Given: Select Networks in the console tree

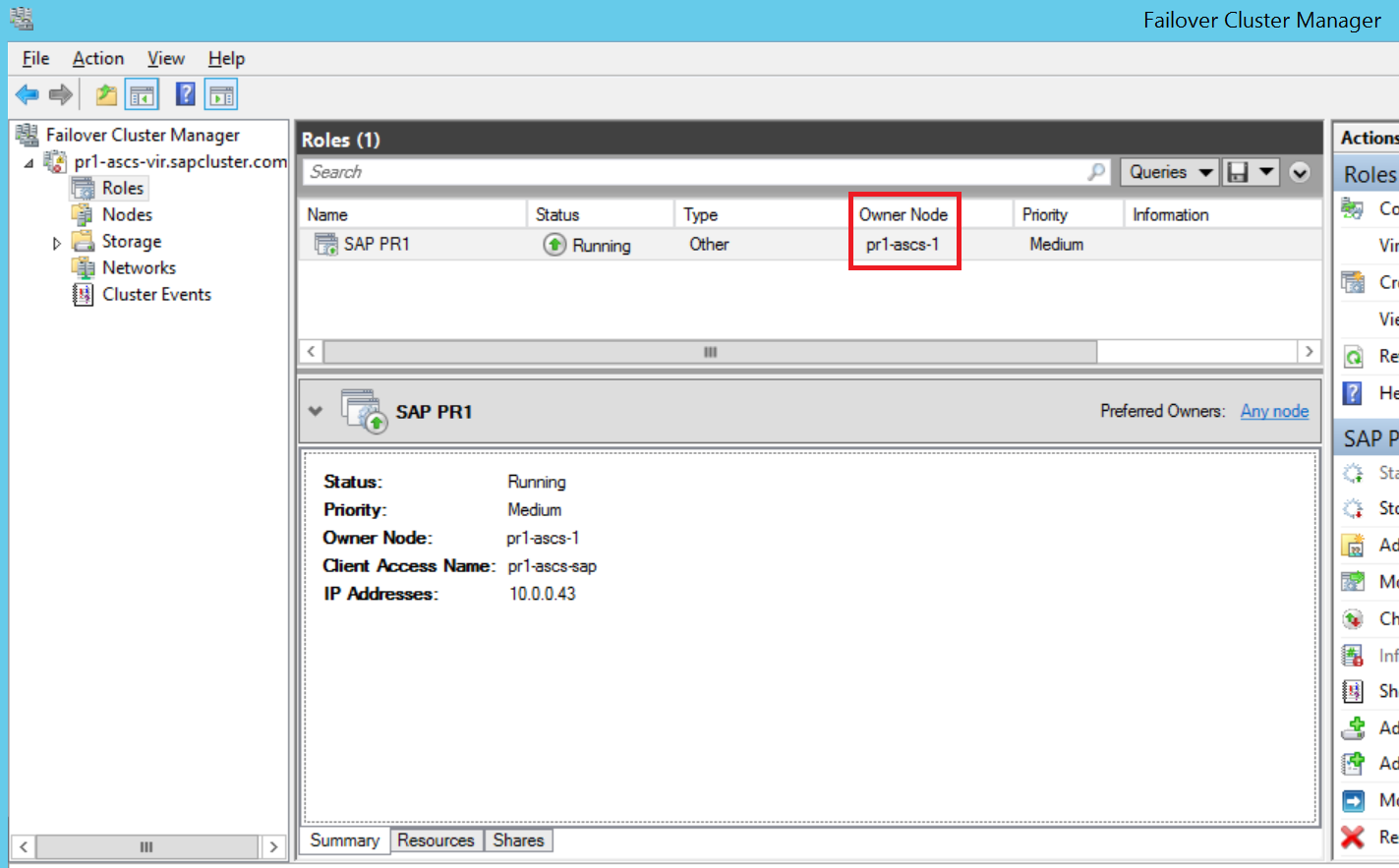Looking at the screenshot, I should coord(139,267).
